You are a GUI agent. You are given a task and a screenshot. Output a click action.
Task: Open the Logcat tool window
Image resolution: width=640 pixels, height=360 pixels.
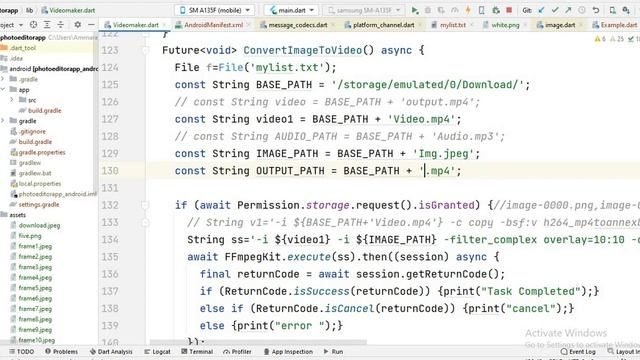(x=157, y=351)
